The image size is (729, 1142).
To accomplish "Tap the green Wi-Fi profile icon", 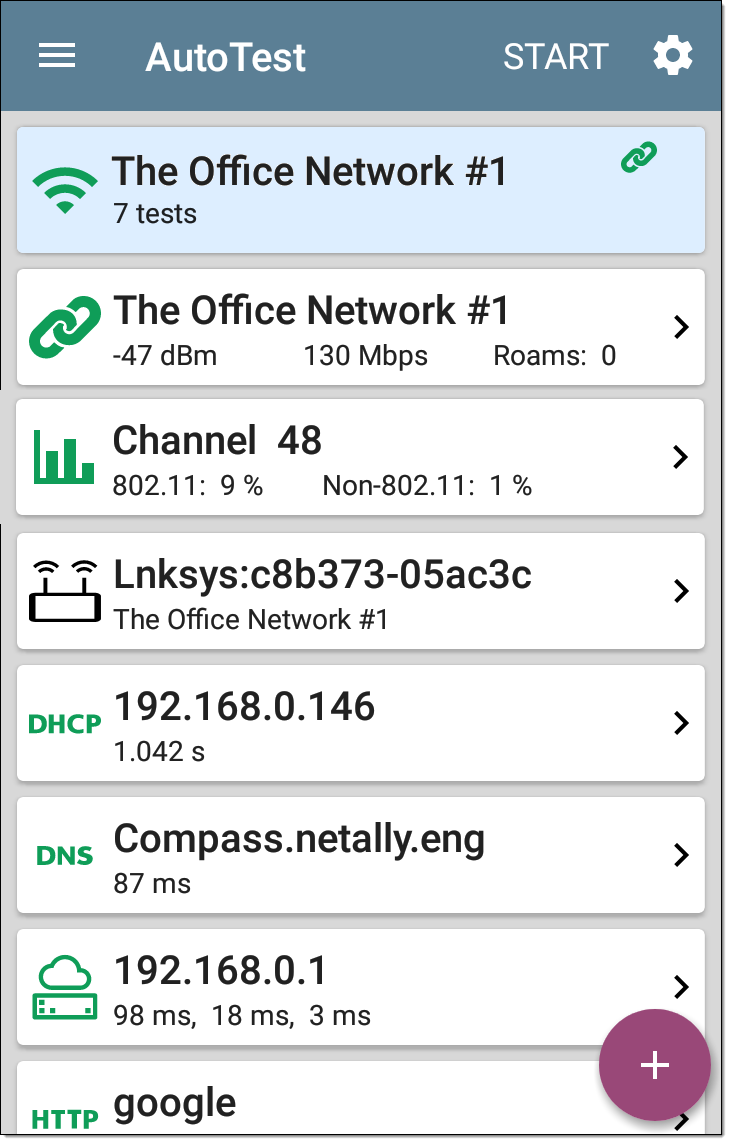I will 65,189.
